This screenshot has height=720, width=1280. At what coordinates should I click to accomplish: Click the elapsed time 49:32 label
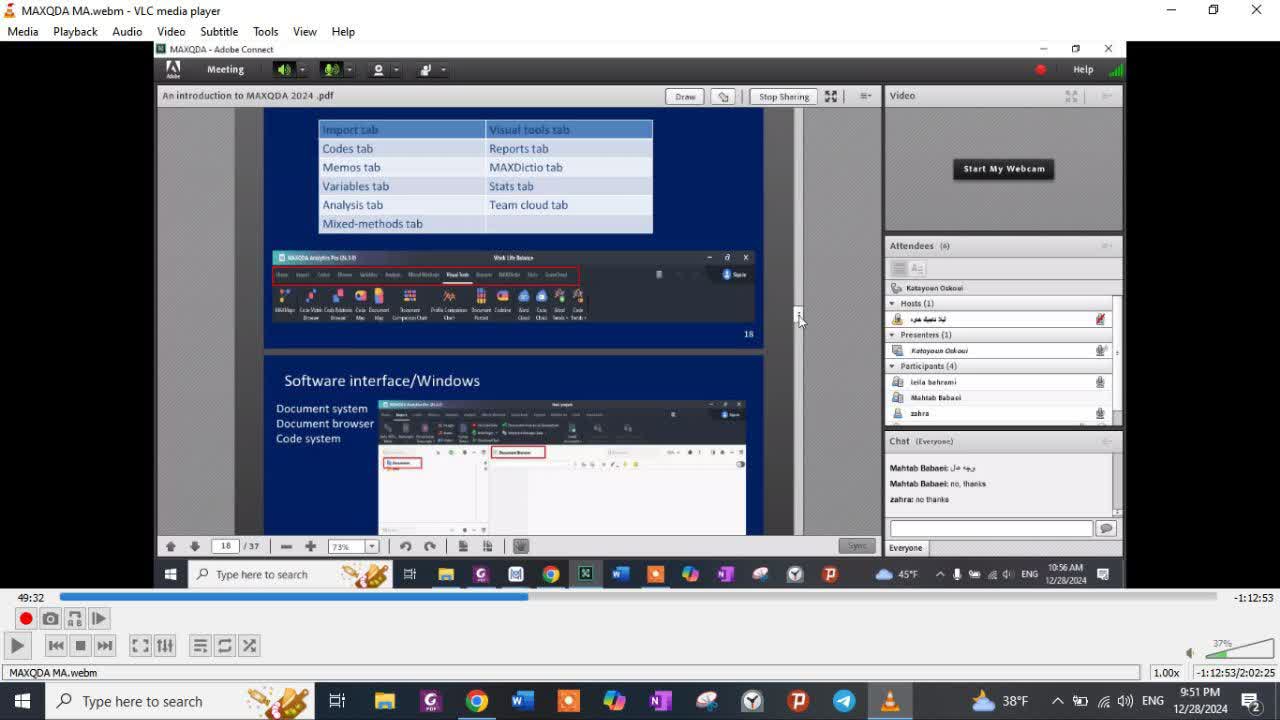tap(31, 598)
